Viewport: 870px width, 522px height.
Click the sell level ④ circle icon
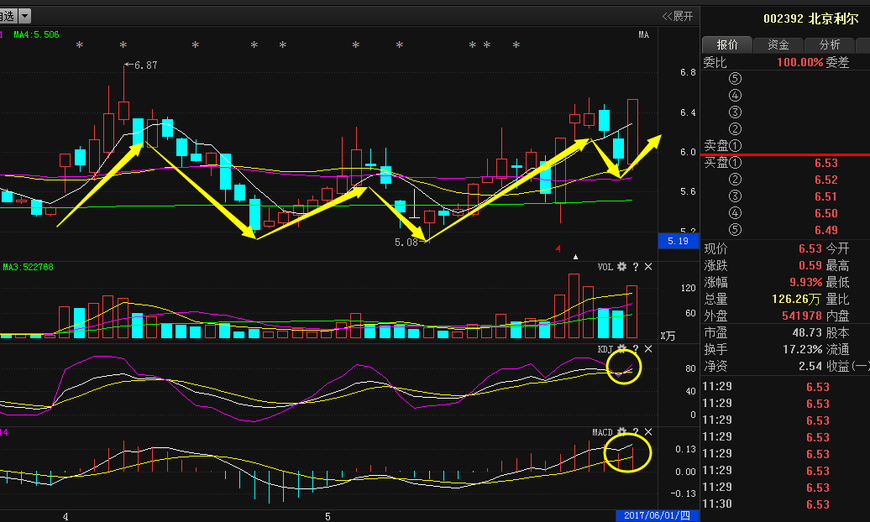point(735,95)
